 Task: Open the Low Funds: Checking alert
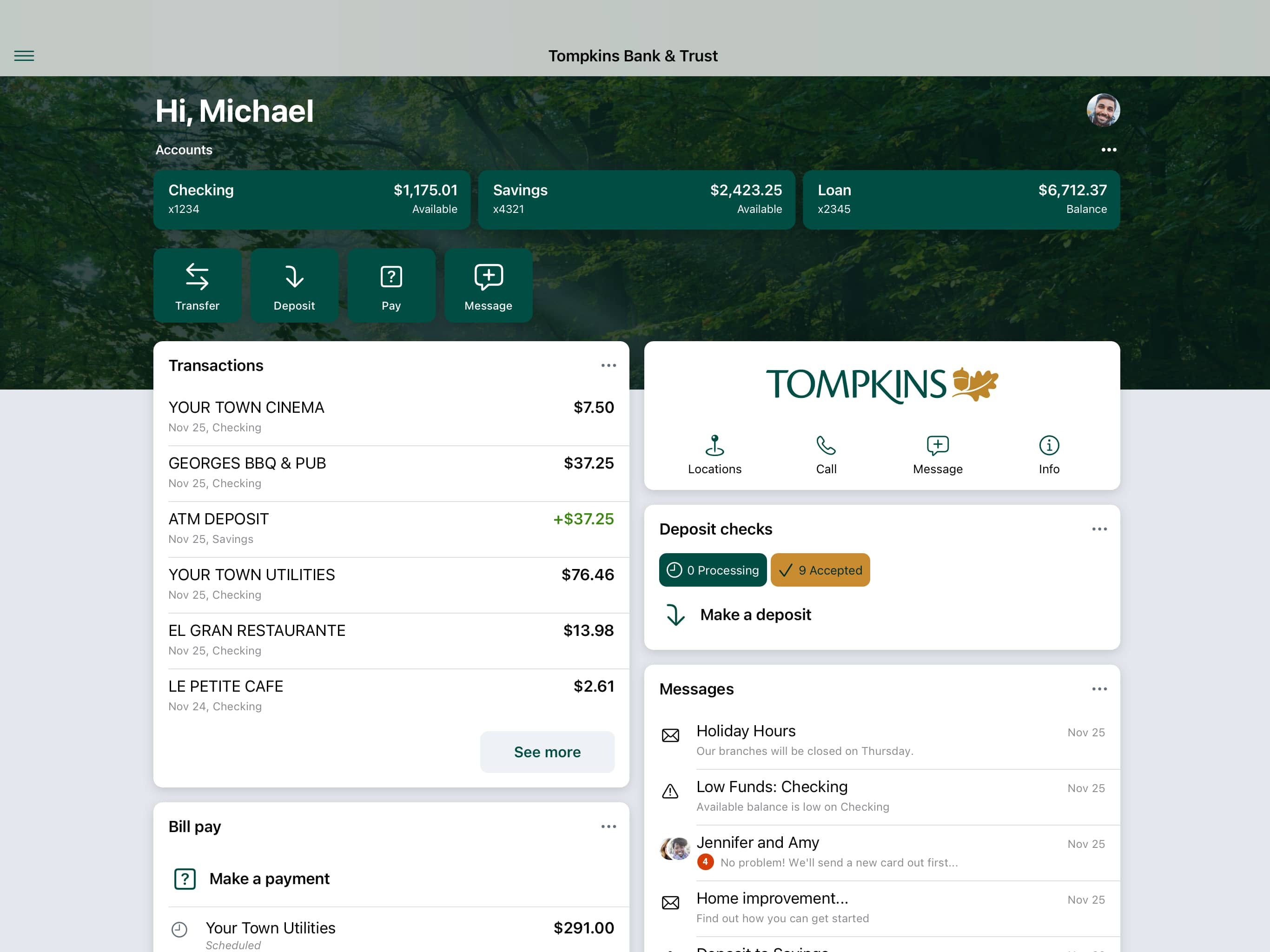tap(882, 796)
